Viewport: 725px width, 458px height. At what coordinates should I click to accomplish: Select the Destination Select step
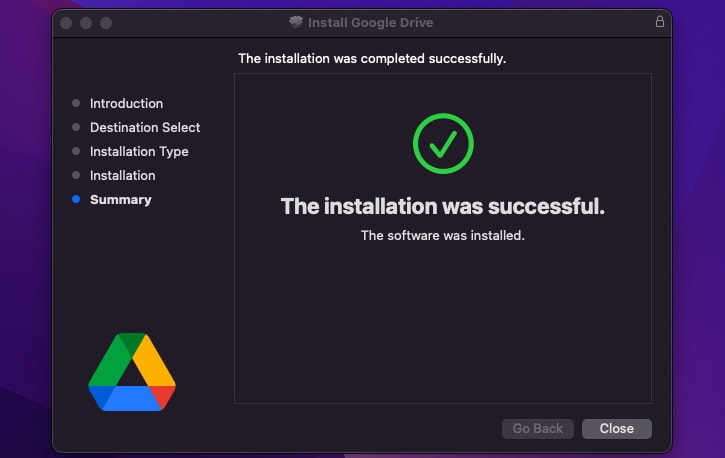click(145, 128)
